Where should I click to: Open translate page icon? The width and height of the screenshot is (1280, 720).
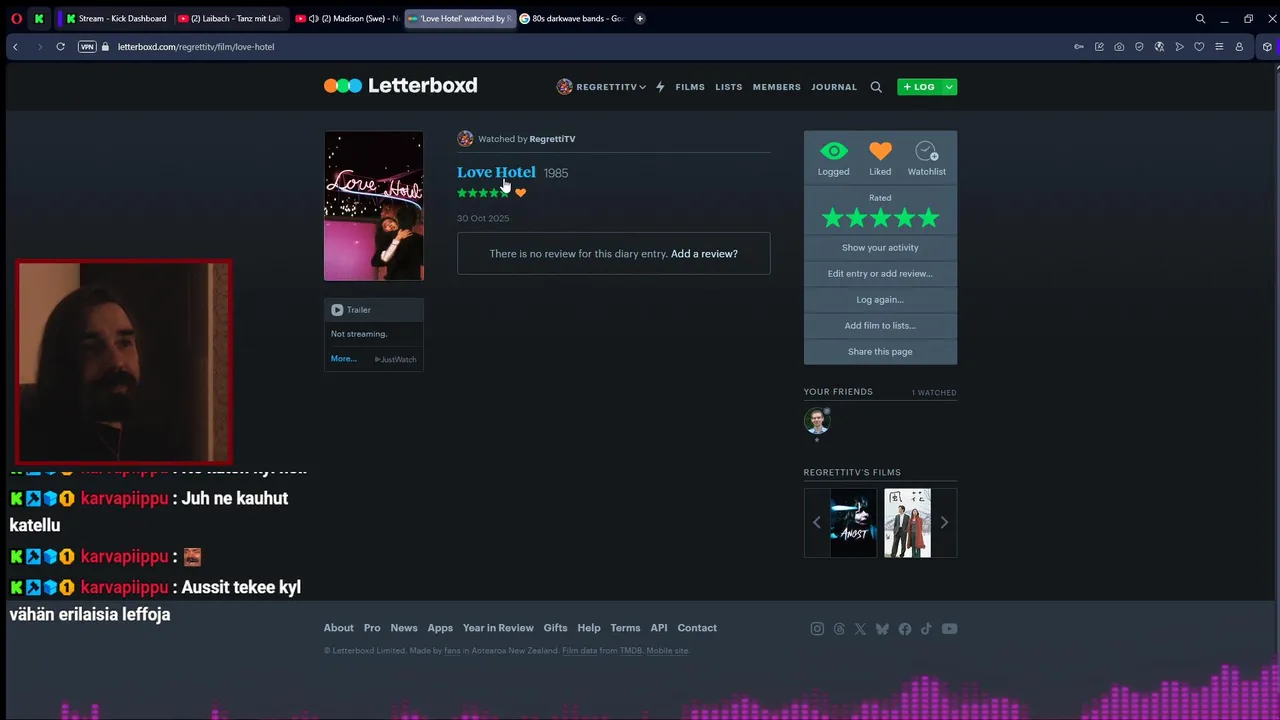pos(1159,47)
